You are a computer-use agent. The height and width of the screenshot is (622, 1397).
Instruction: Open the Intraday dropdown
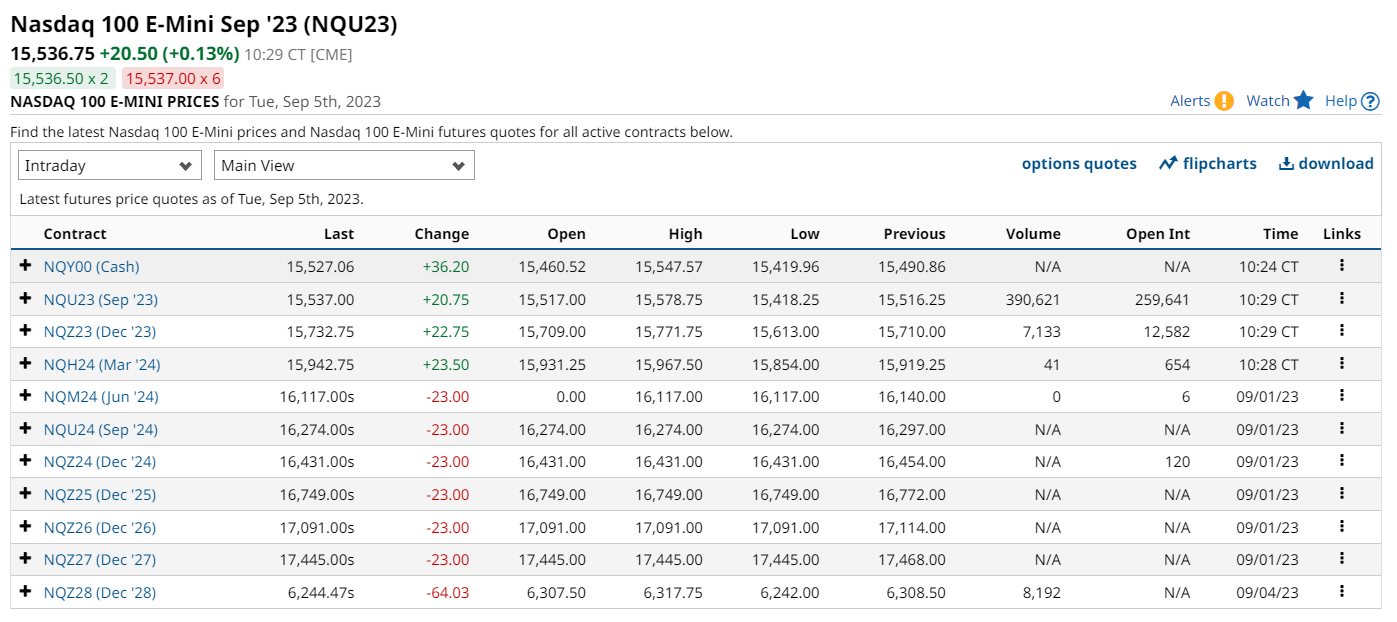pyautogui.click(x=110, y=166)
